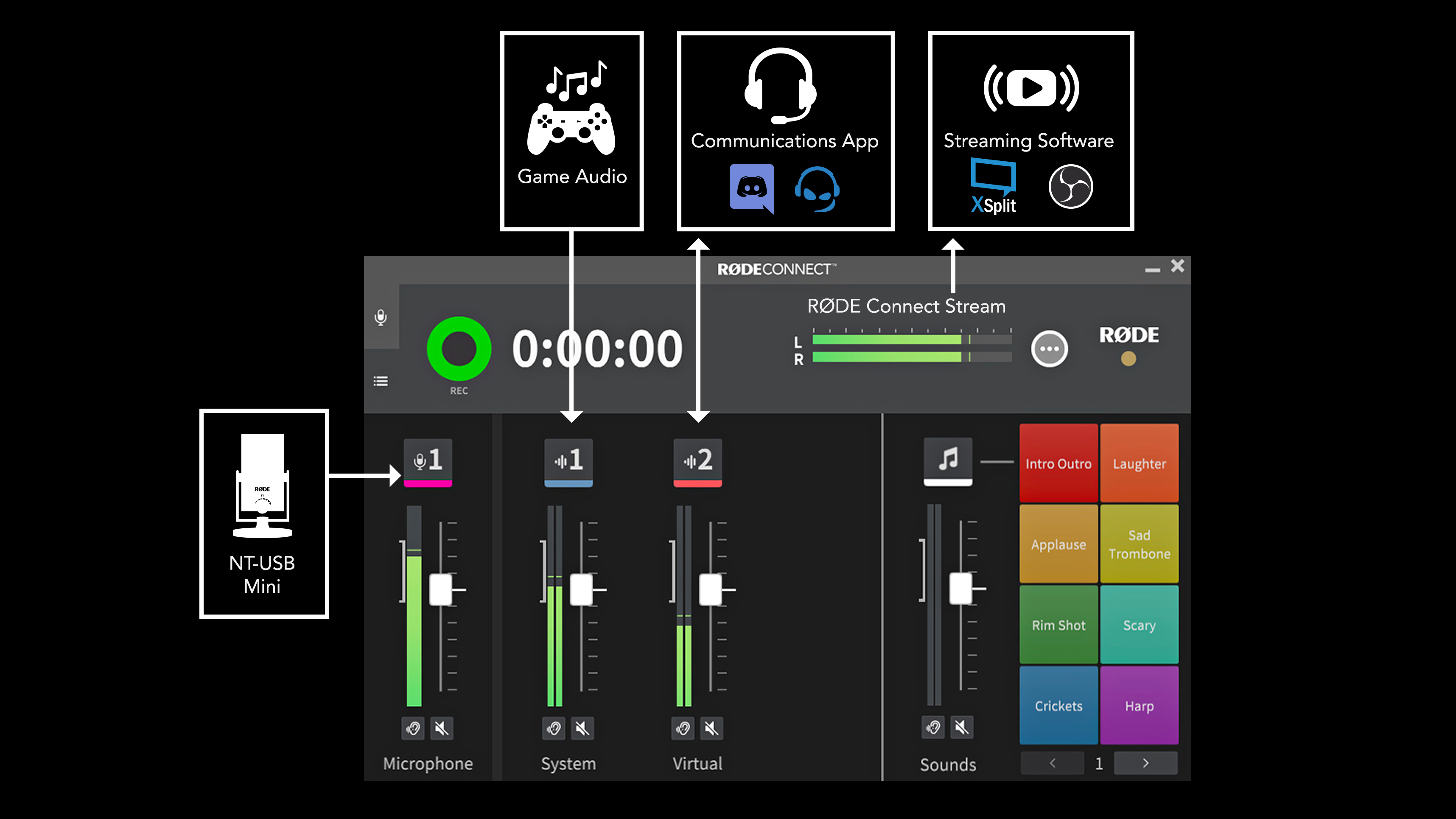Screen dimensions: 1456x819
Task: Click the Virtual channel fader handle
Action: [711, 589]
